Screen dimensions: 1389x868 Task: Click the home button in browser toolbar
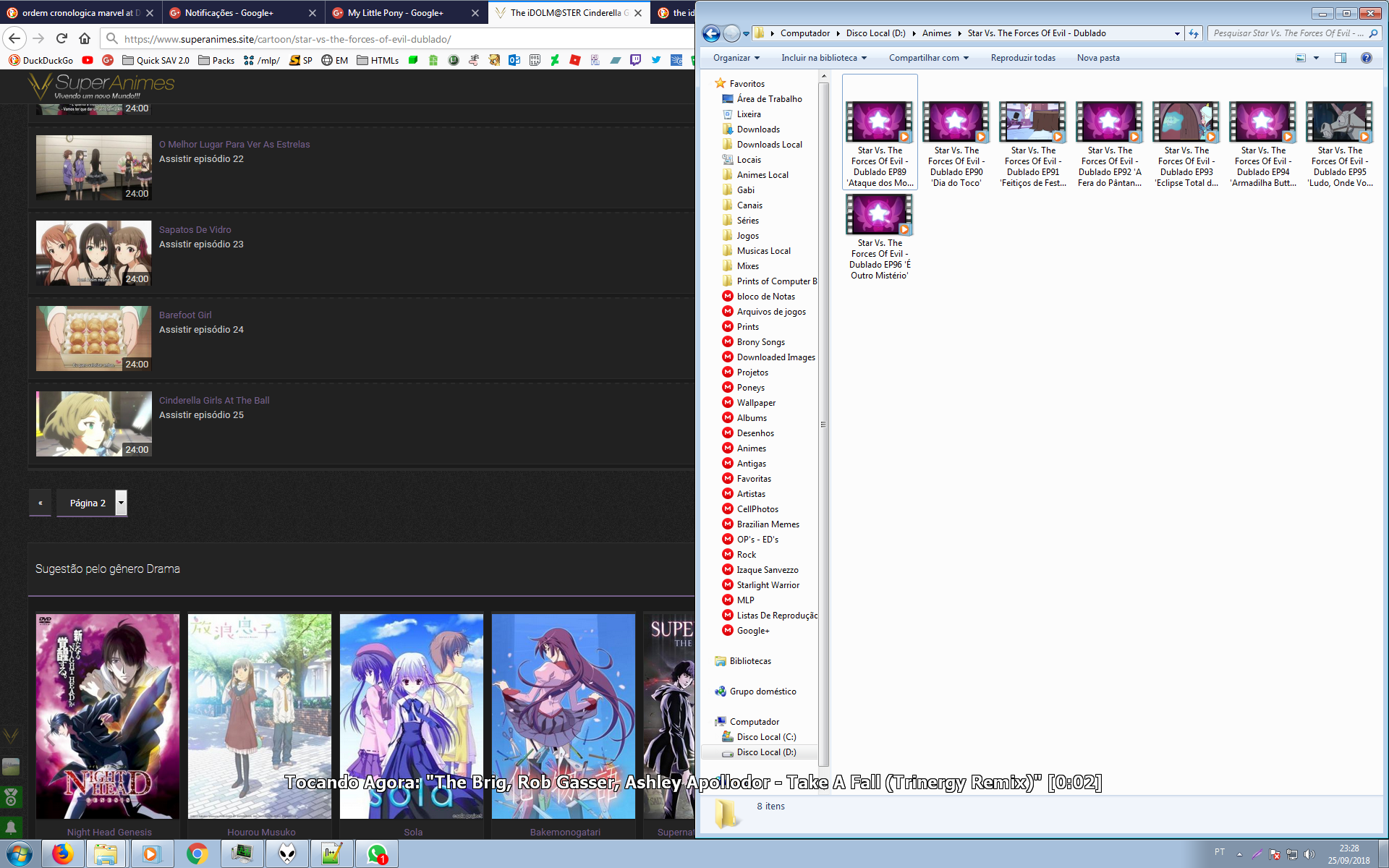(85, 38)
